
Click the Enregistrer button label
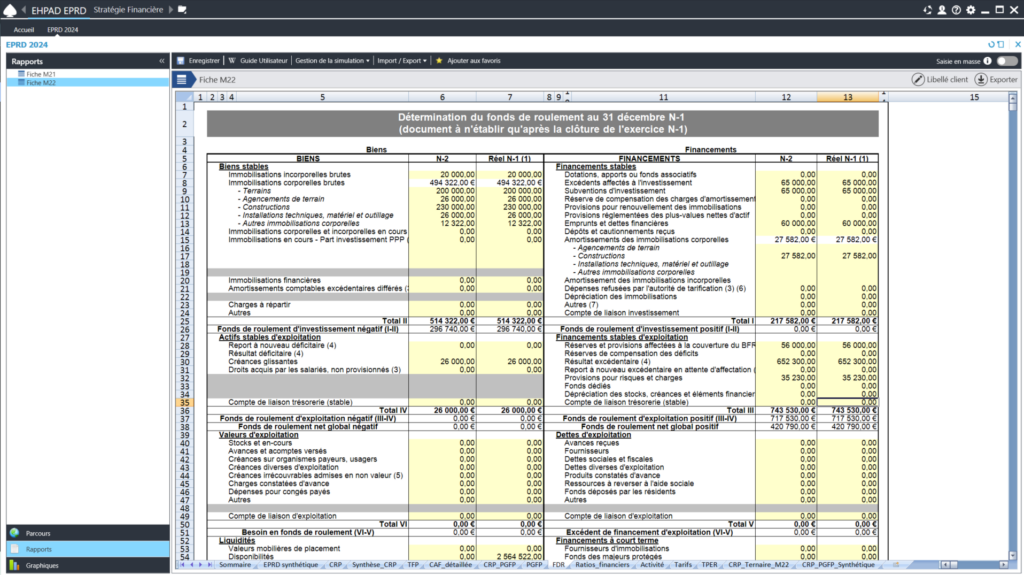click(204, 61)
